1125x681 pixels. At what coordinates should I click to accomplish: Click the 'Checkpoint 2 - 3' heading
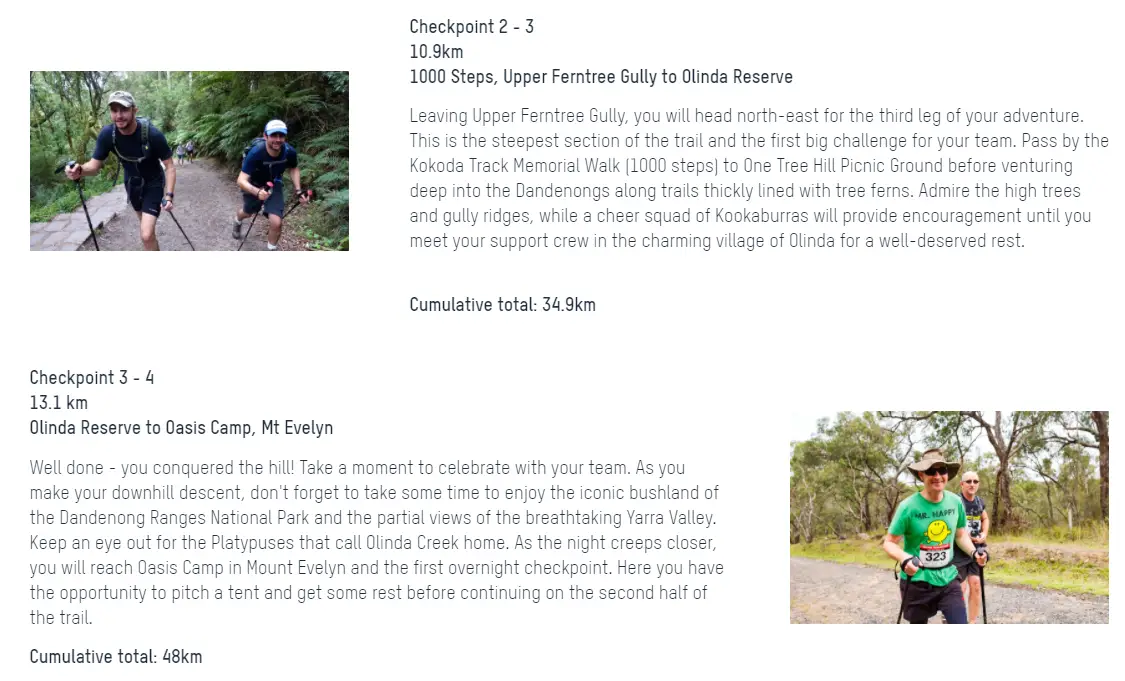[x=471, y=27]
